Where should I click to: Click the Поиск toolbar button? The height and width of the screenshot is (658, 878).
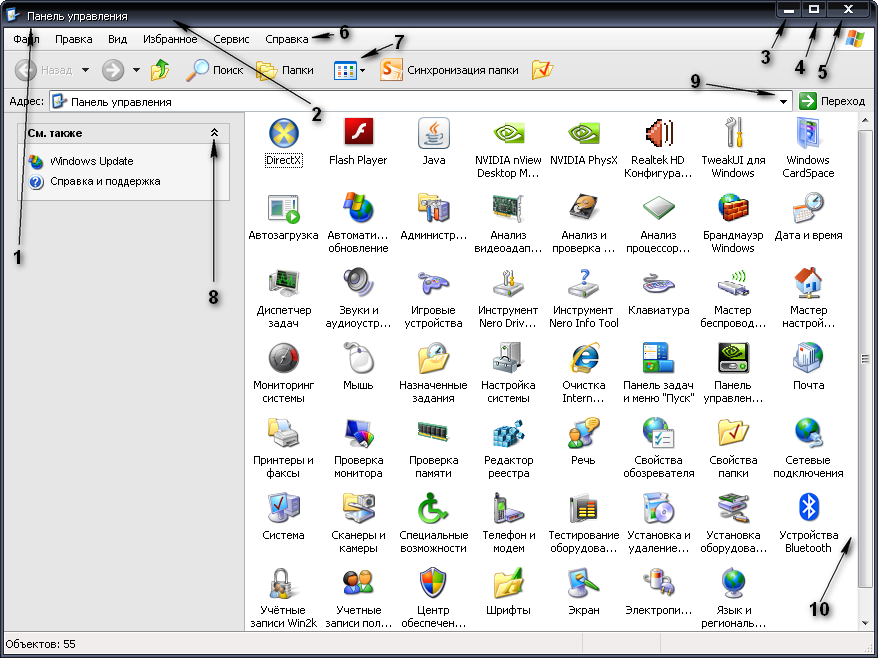tap(215, 70)
